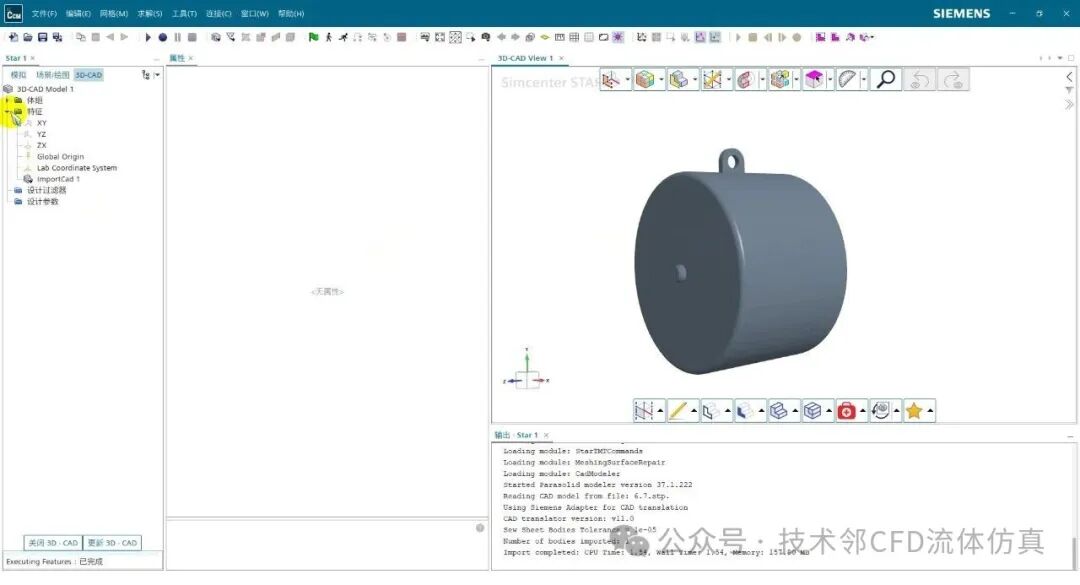The image size is (1080, 585).
Task: Click the dark blue Step circle icon
Action: pos(163,37)
